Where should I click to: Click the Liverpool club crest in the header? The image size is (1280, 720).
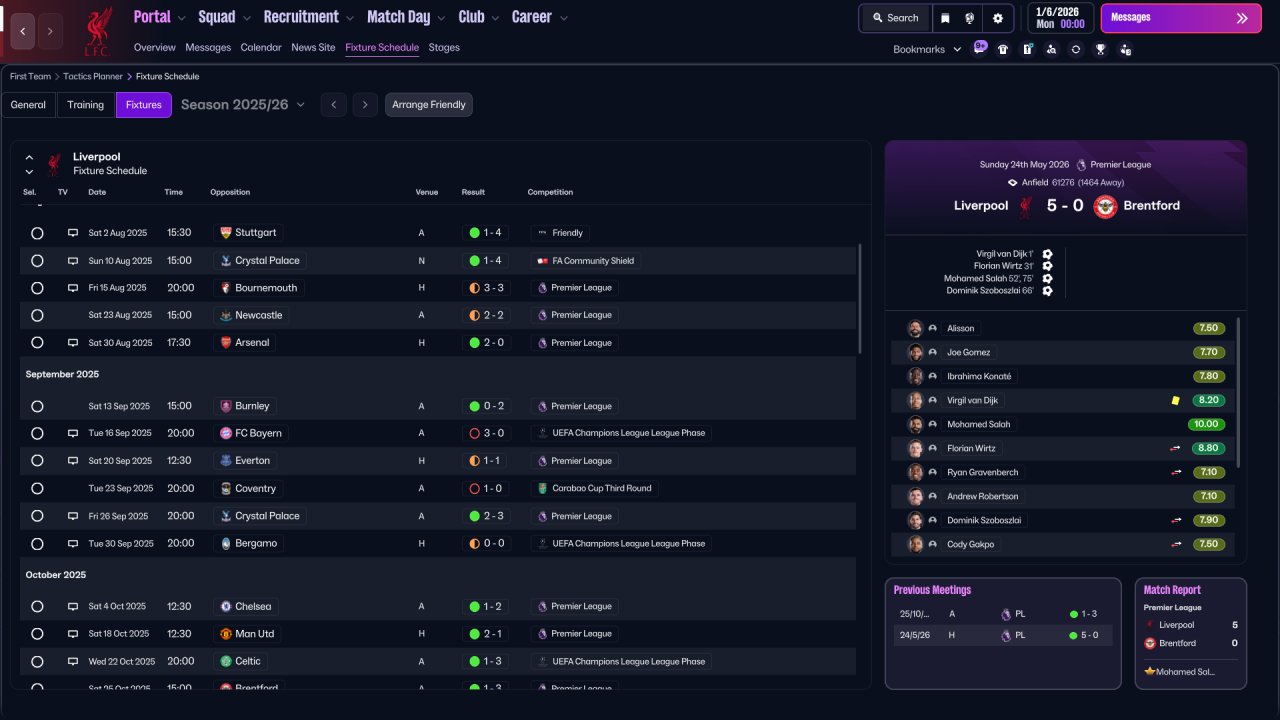[x=97, y=31]
